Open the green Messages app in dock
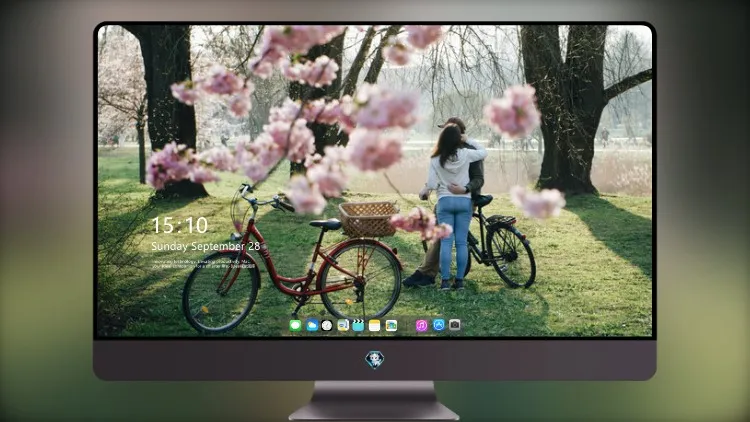Viewport: 750px width, 422px height. 295,325
